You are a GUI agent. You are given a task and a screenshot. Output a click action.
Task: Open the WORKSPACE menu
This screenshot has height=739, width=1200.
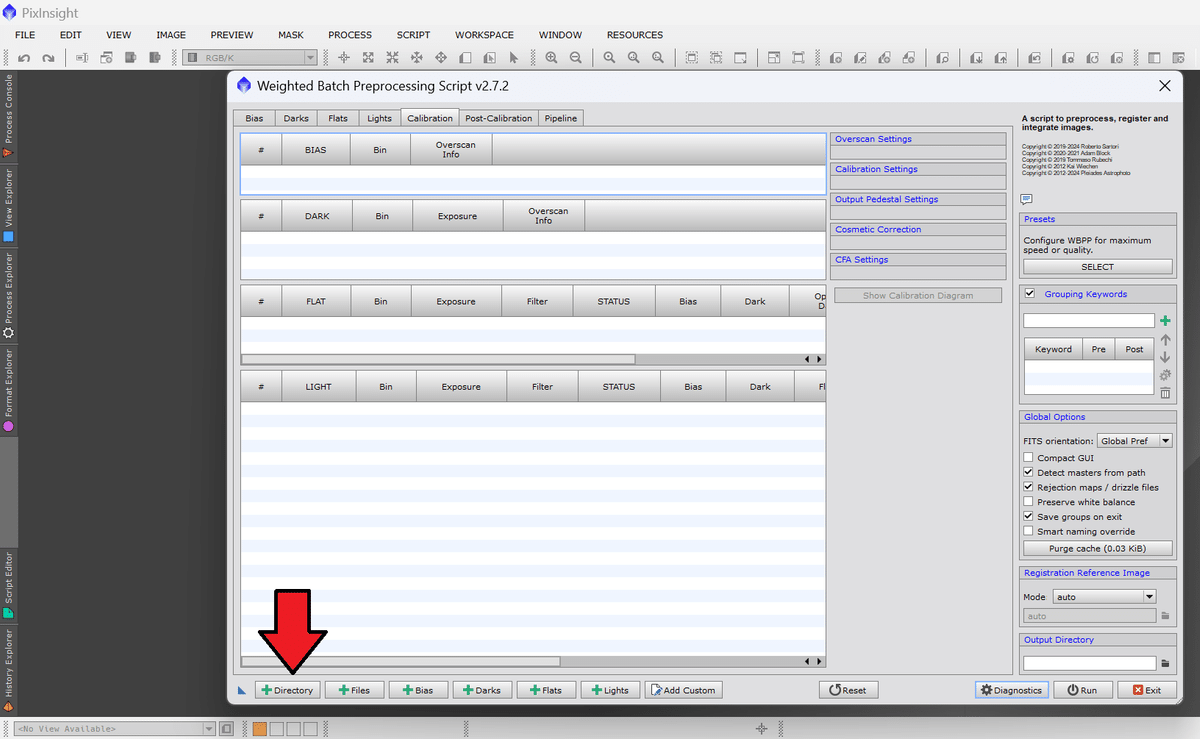point(484,35)
